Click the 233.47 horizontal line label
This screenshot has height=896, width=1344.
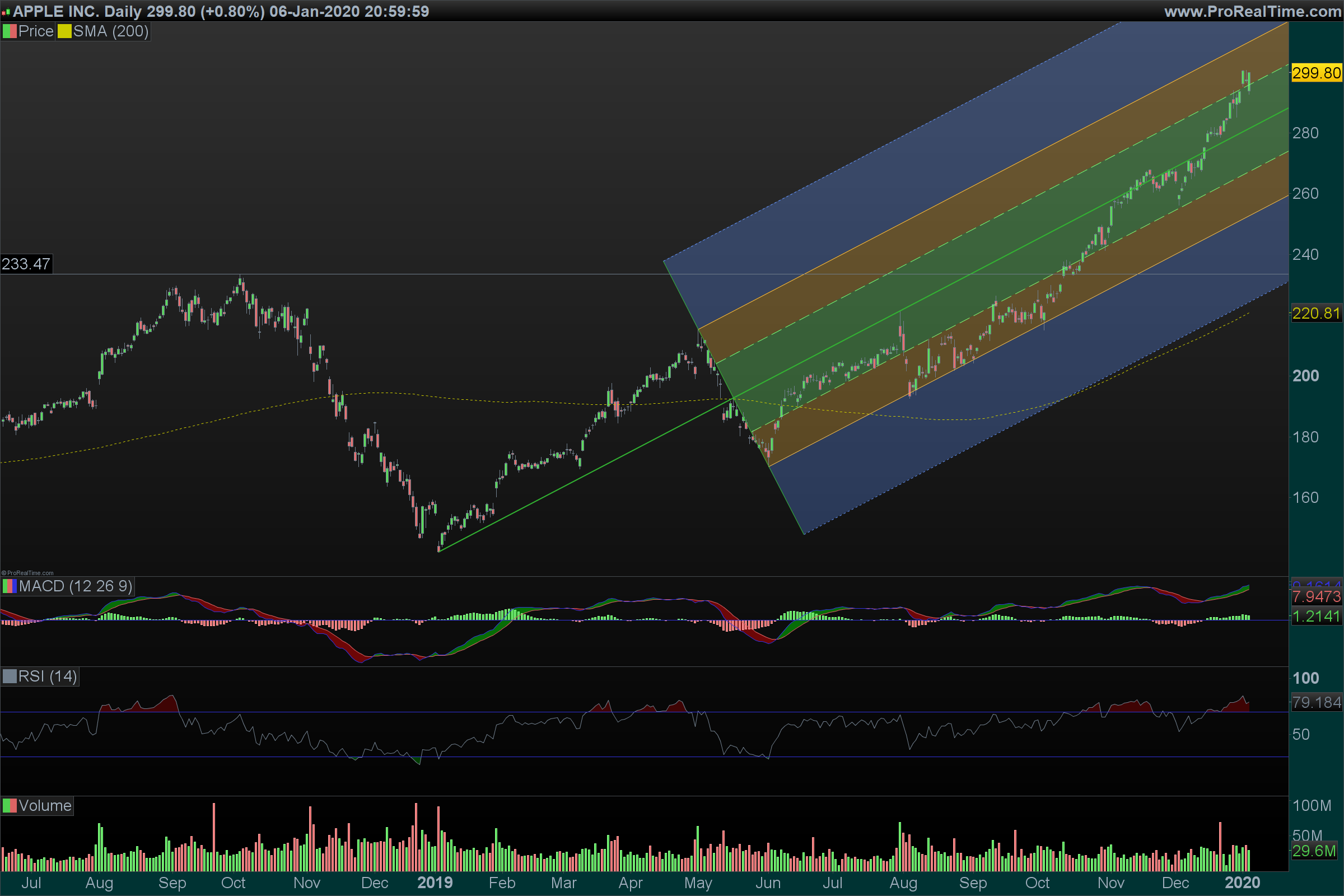[x=26, y=264]
